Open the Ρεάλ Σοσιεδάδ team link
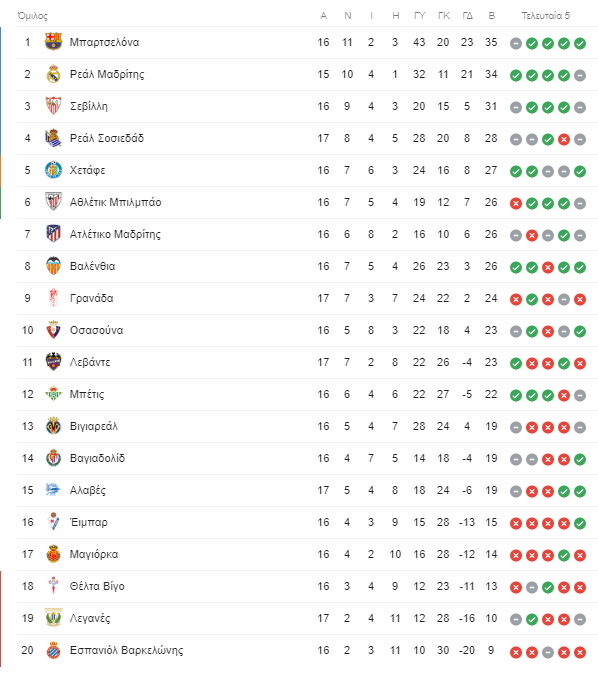Image resolution: width=598 pixels, height=673 pixels. click(x=107, y=138)
